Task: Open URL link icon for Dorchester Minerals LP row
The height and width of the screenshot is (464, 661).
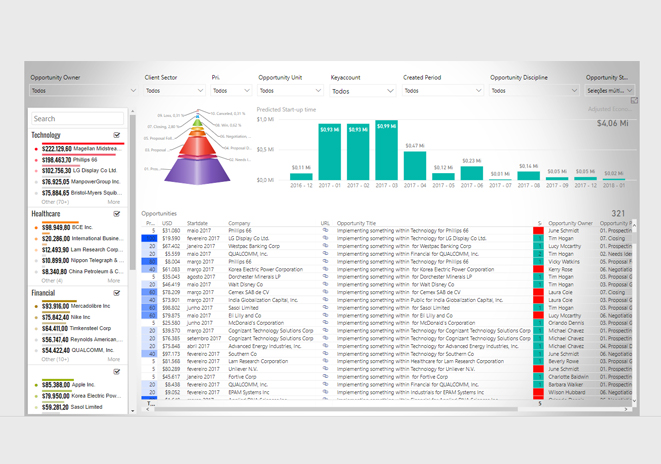Action: 325,276
